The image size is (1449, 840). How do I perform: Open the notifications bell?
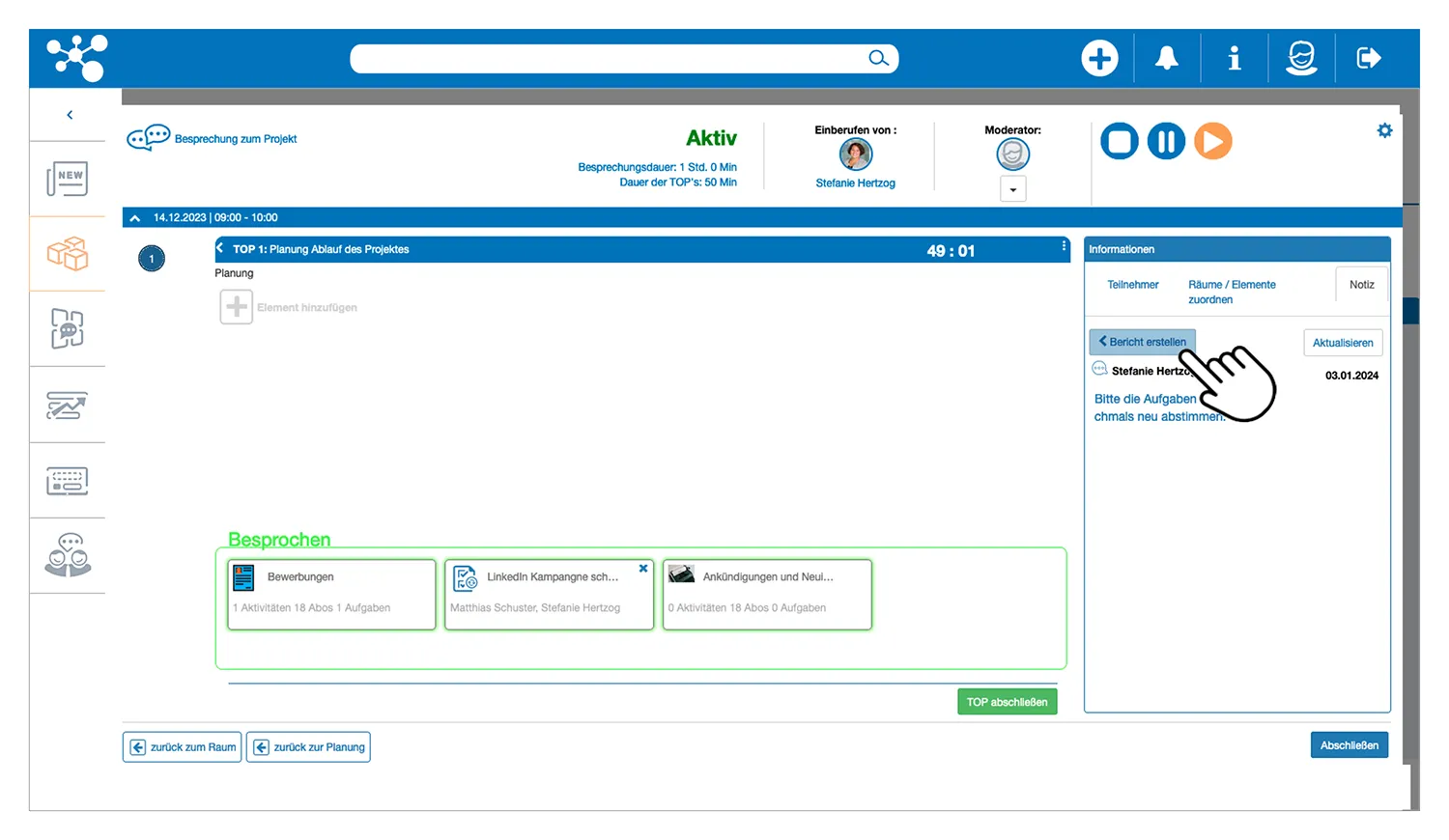1167,58
